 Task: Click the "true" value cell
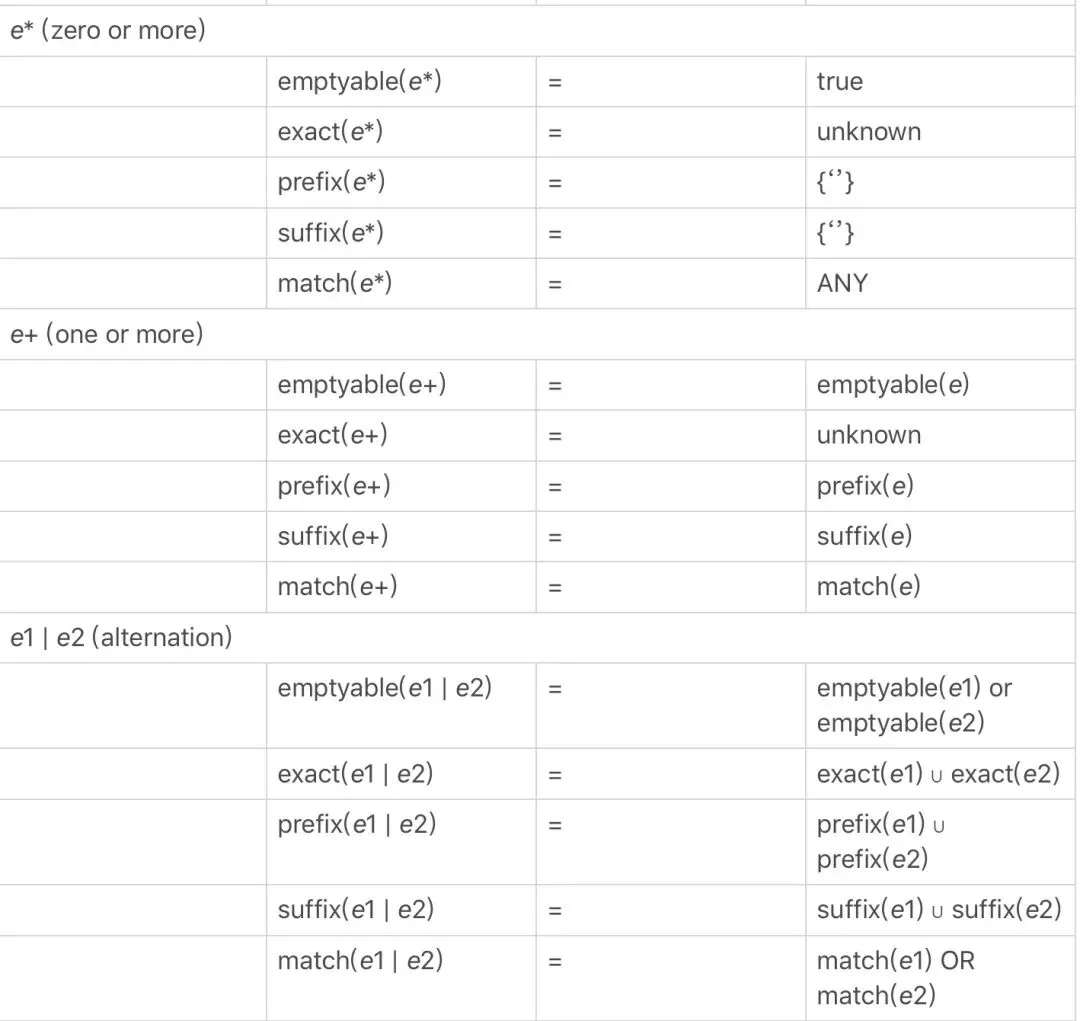tap(840, 82)
